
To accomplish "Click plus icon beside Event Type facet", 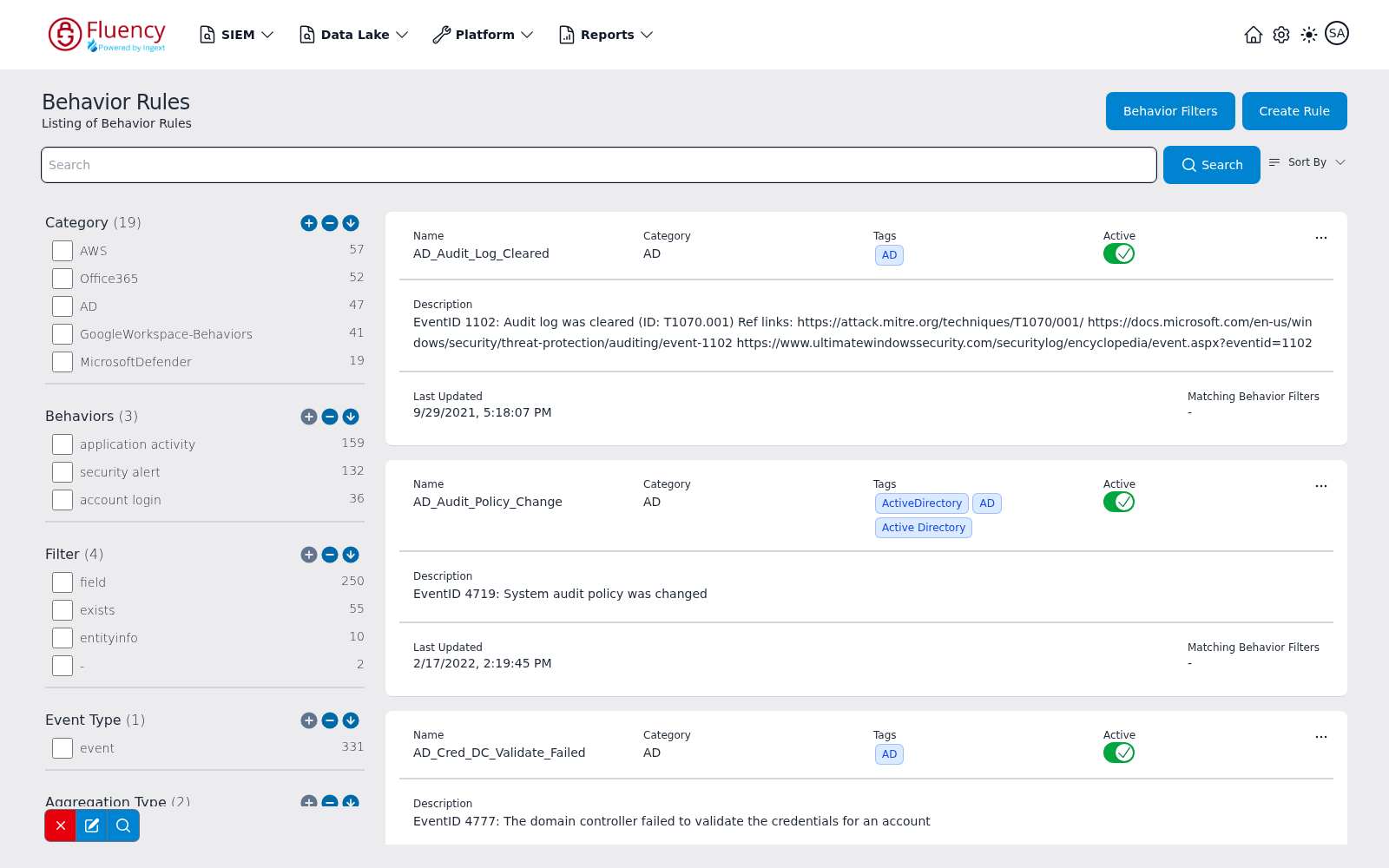I will [x=309, y=720].
